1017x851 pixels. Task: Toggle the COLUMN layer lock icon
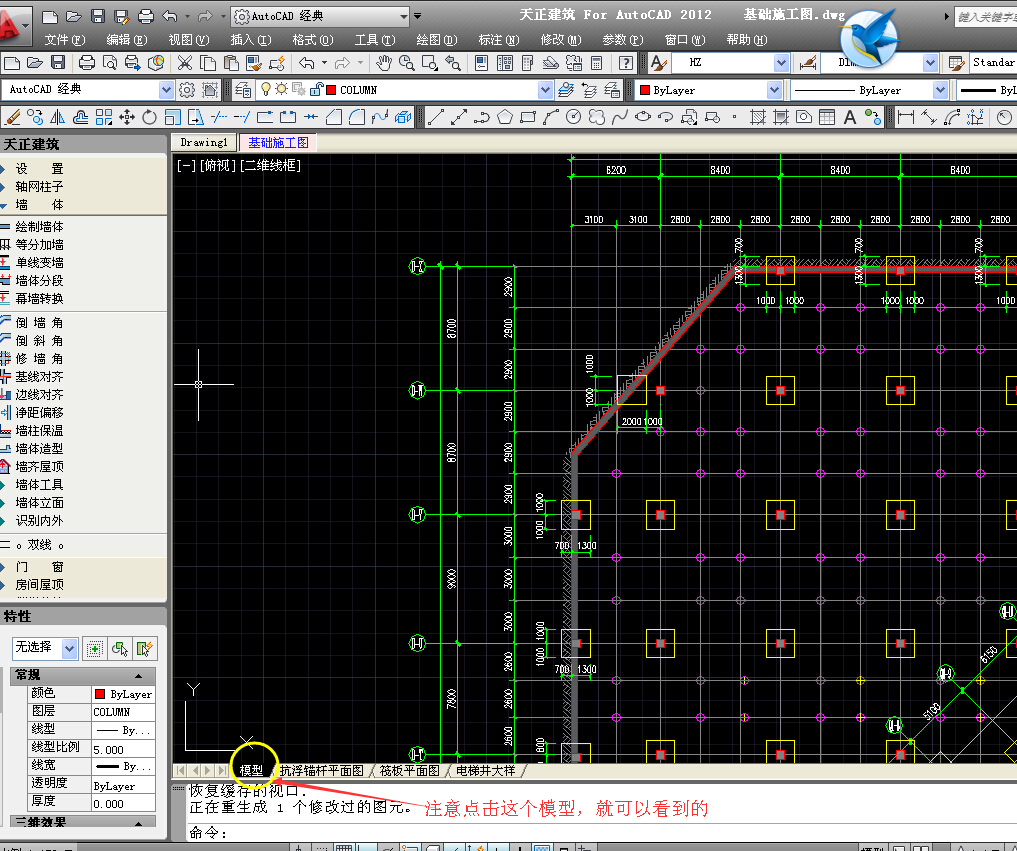click(x=316, y=89)
